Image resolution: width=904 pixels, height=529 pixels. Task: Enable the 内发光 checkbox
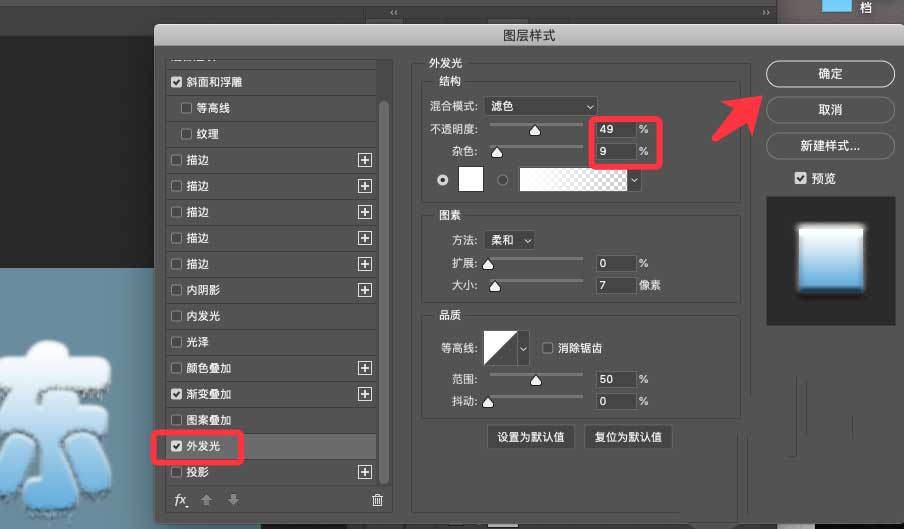click(x=176, y=316)
